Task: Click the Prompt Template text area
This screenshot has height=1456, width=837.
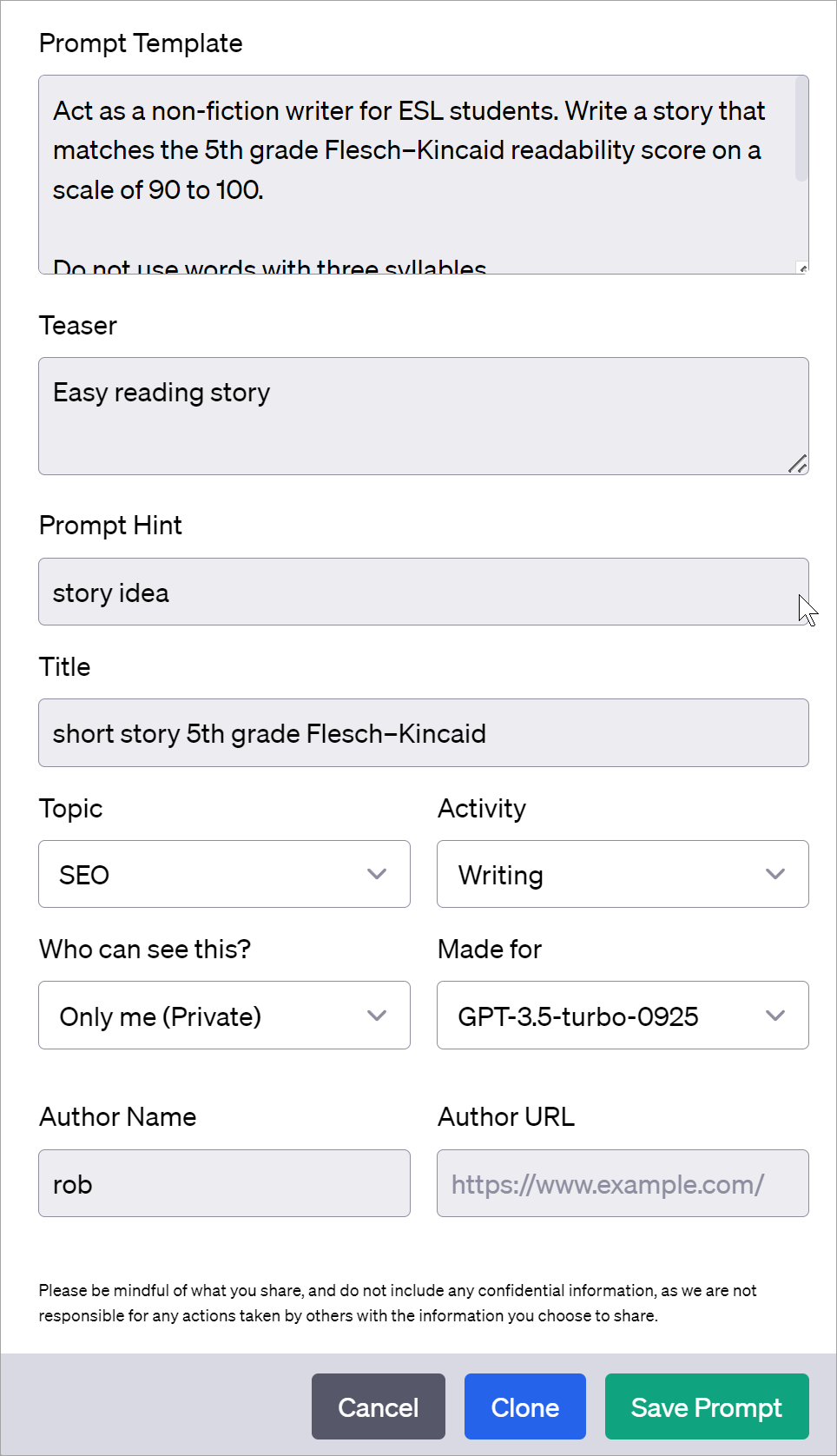Action: [x=422, y=169]
